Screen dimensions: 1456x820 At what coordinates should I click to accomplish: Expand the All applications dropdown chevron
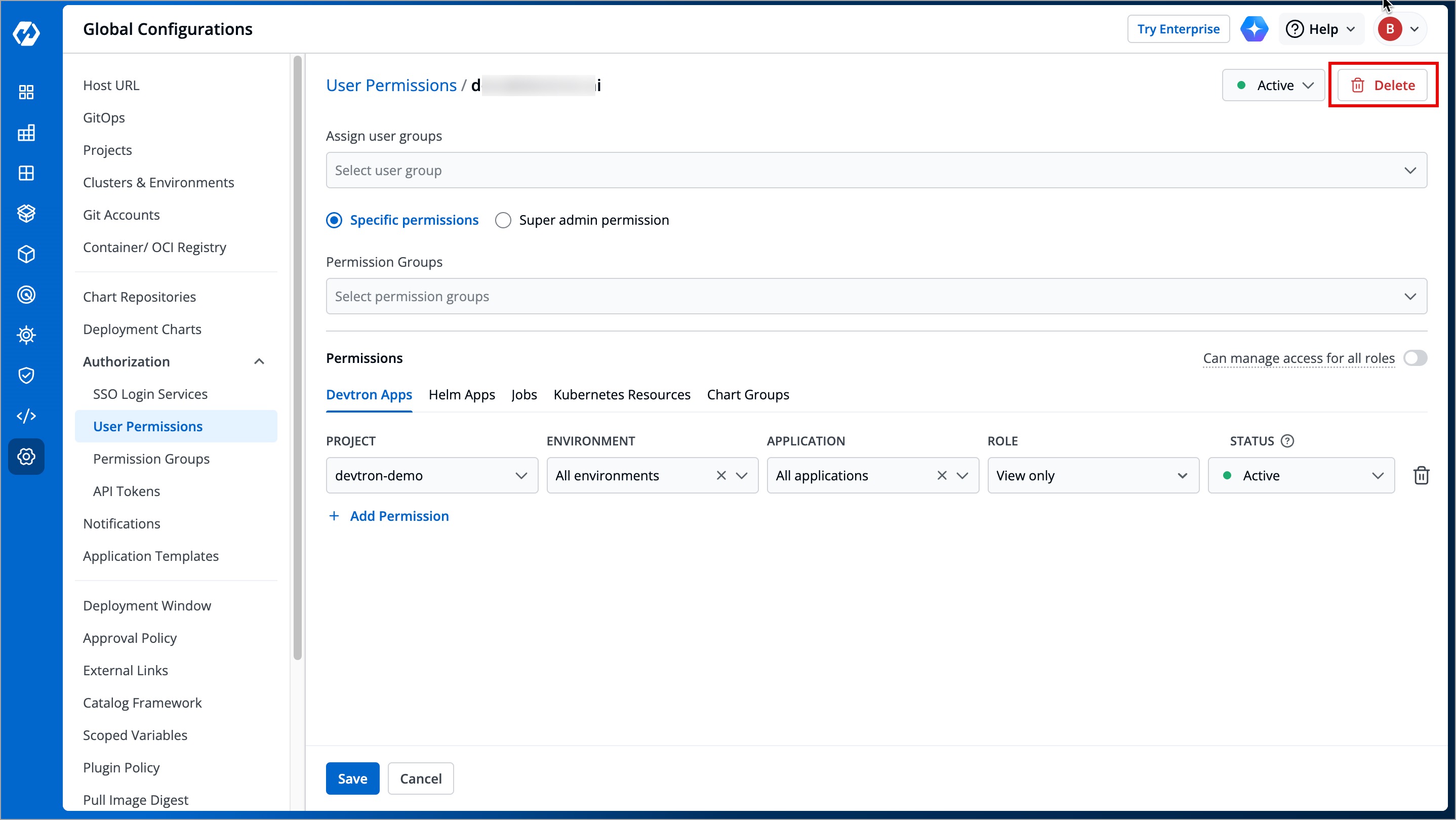[x=962, y=475]
